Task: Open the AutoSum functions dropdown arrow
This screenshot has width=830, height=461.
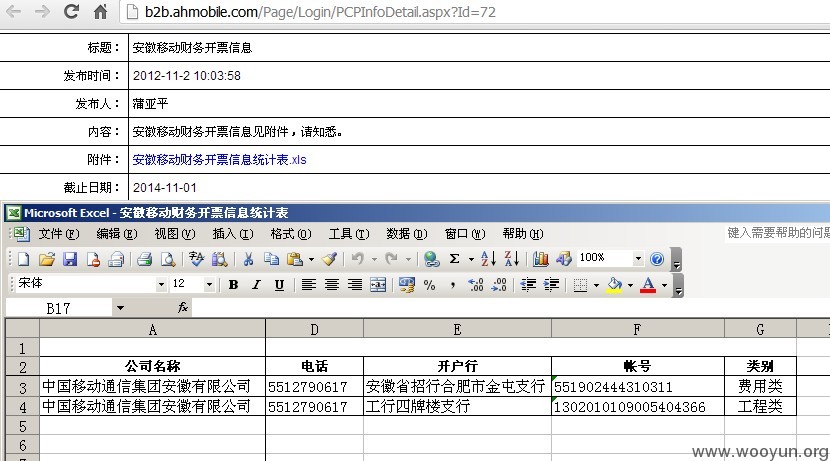Action: pyautogui.click(x=471, y=259)
